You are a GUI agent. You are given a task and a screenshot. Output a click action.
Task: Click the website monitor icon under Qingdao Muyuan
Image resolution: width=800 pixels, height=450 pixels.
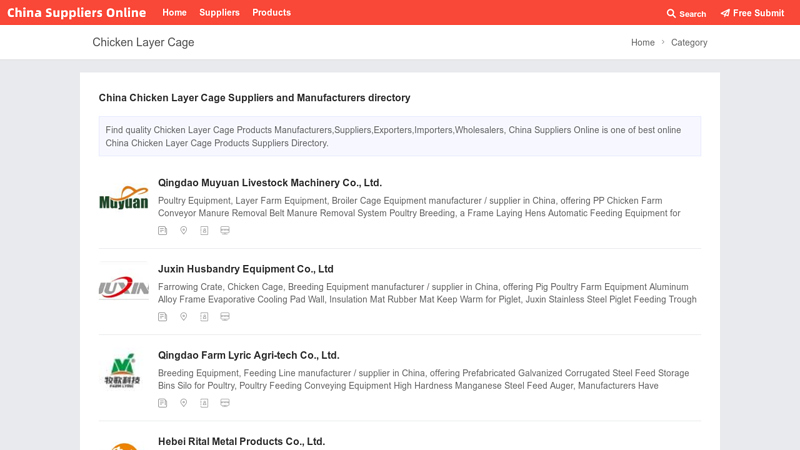(225, 231)
